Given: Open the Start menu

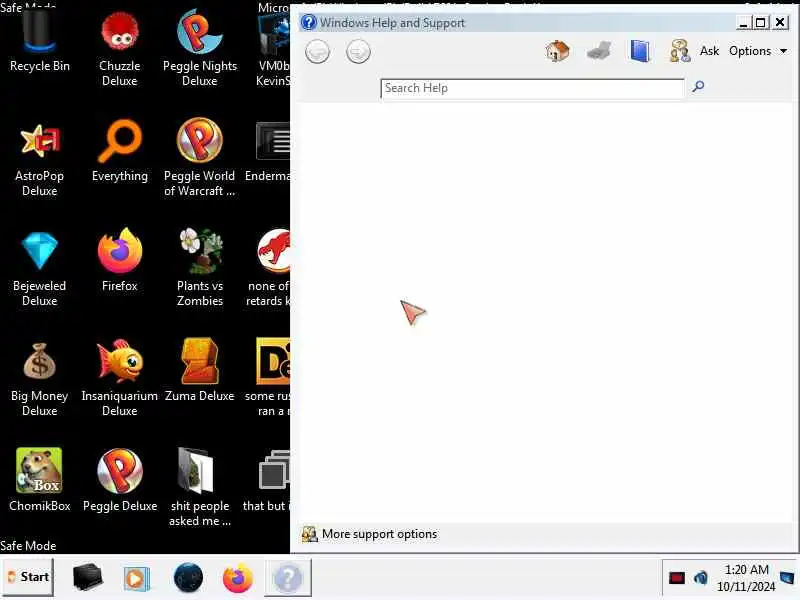Looking at the screenshot, I should (x=28, y=577).
